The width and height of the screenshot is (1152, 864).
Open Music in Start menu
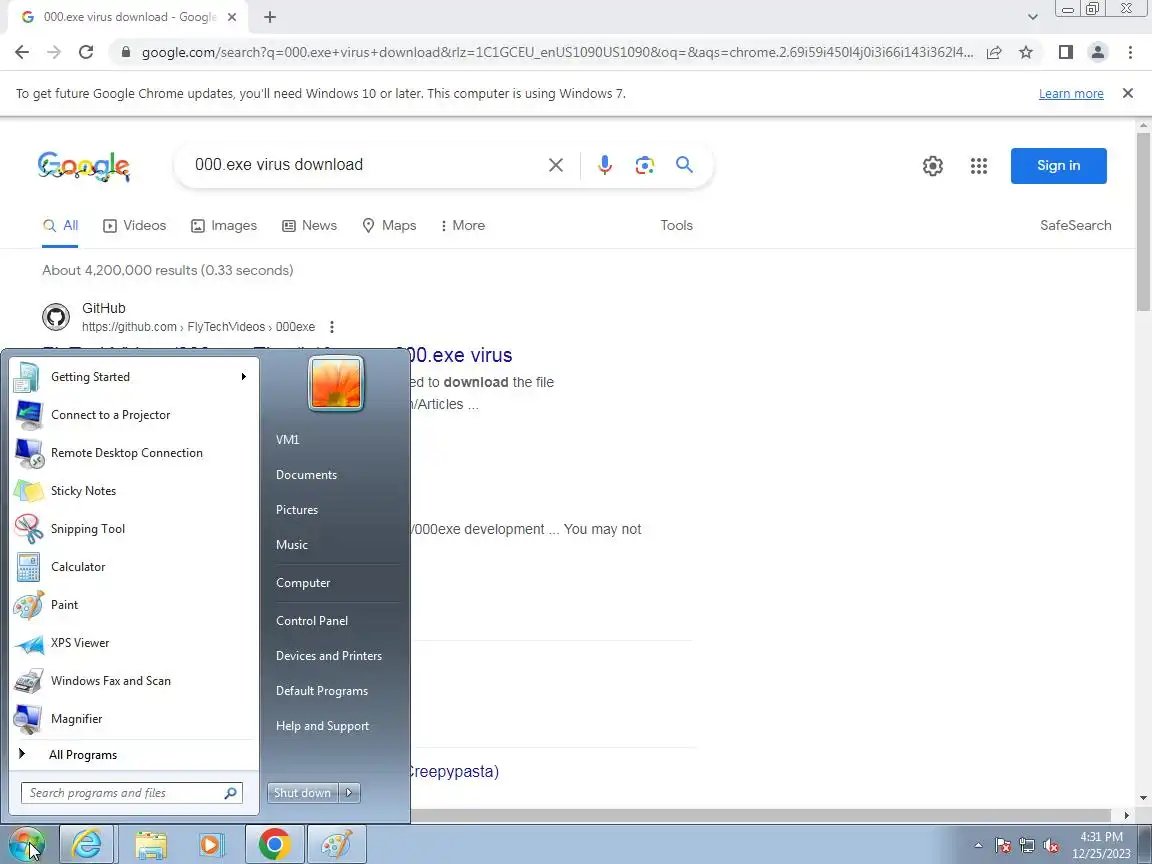click(292, 545)
